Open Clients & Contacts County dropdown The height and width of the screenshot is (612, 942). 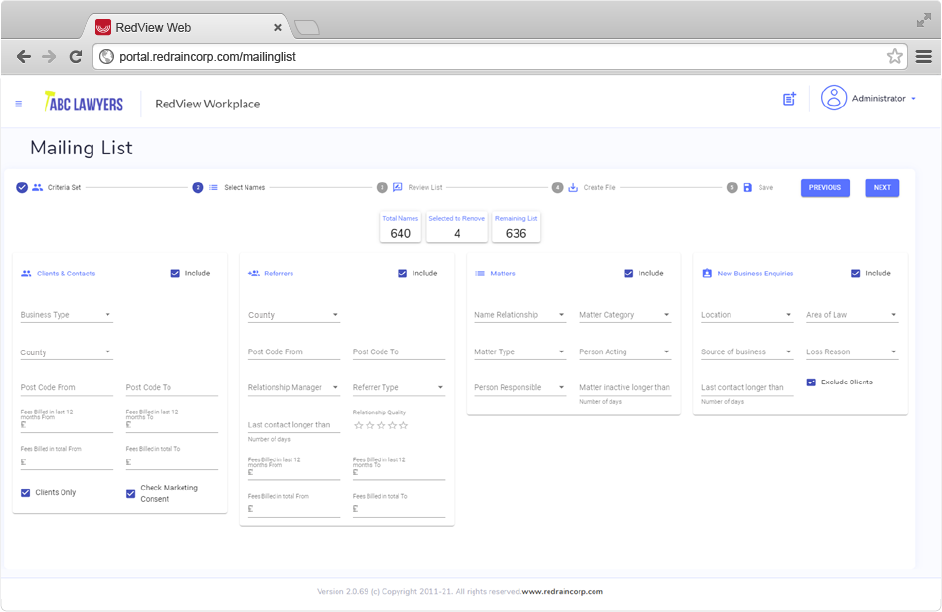(67, 352)
